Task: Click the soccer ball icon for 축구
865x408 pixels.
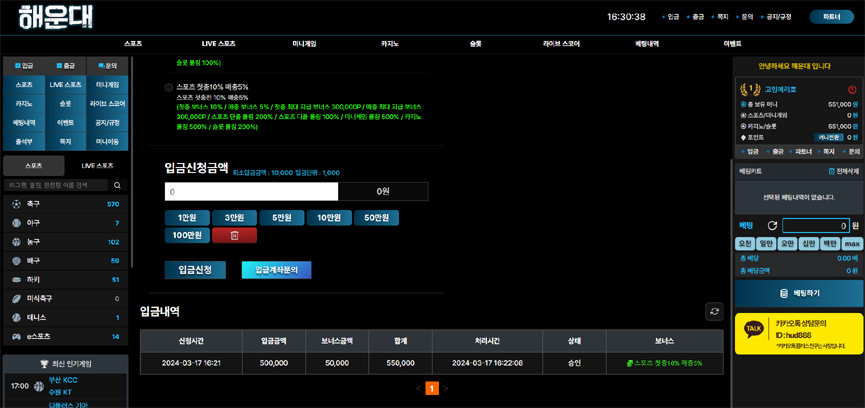Action: 16,204
